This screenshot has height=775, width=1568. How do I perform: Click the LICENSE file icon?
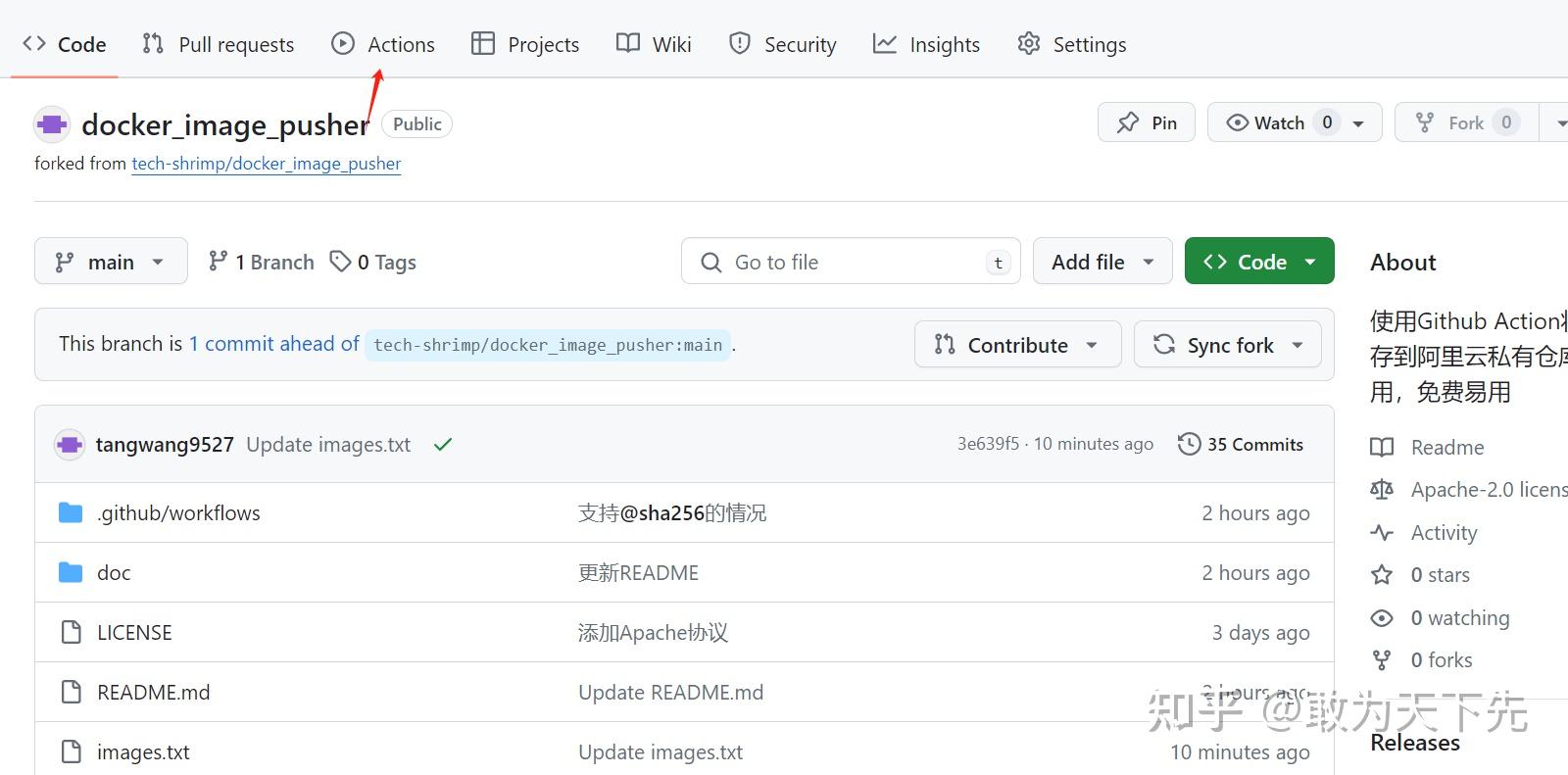tap(71, 632)
